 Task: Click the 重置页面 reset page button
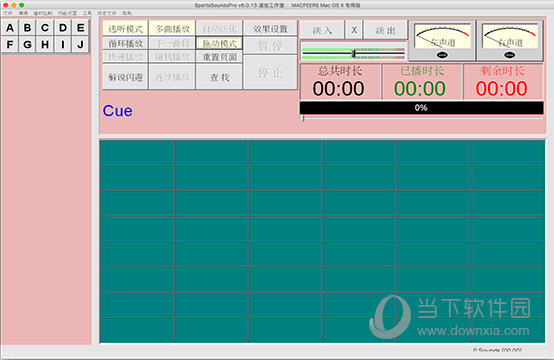coord(219,57)
